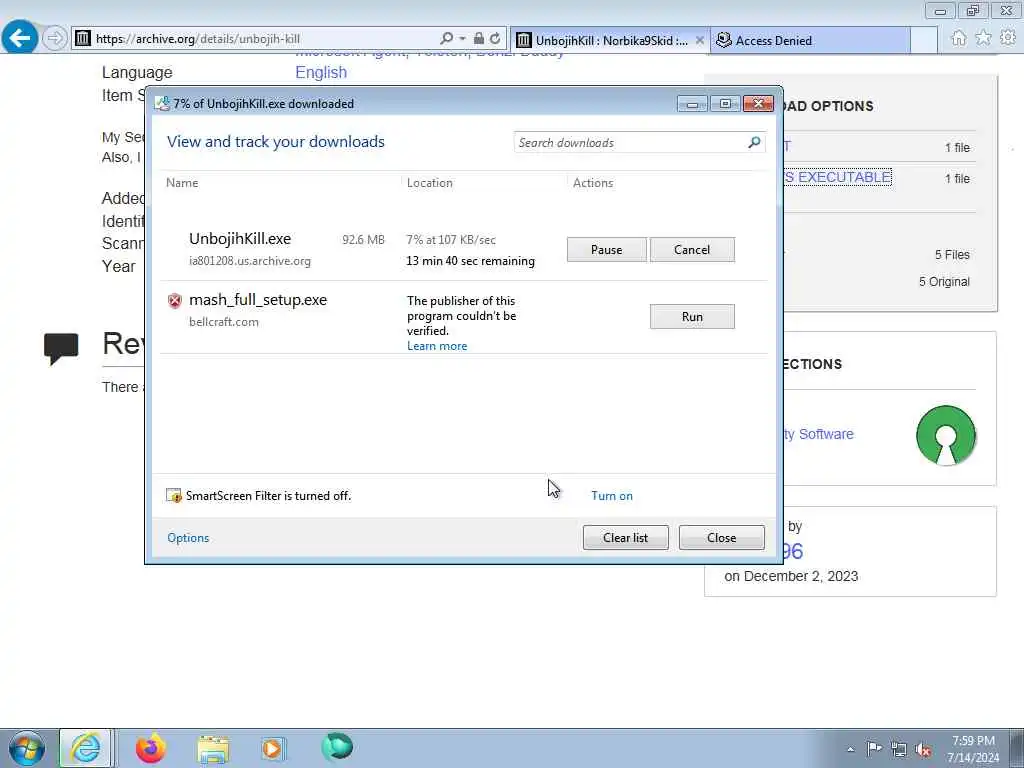Open a new blank tab

click(923, 40)
